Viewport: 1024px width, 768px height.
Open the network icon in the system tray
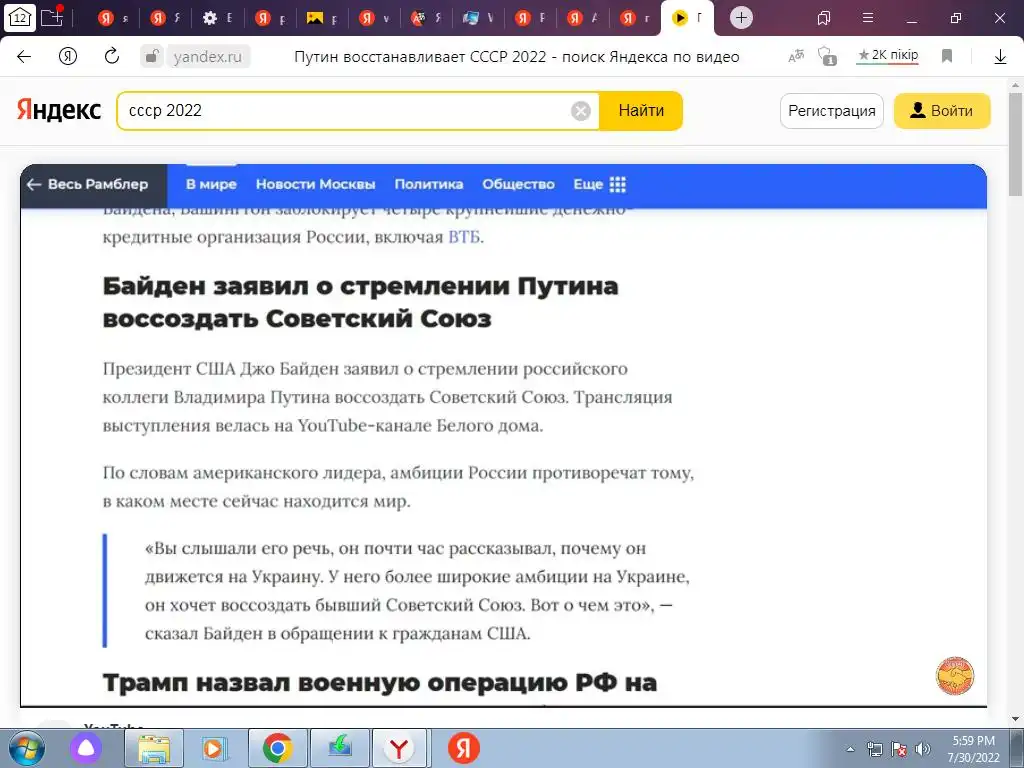(x=874, y=749)
